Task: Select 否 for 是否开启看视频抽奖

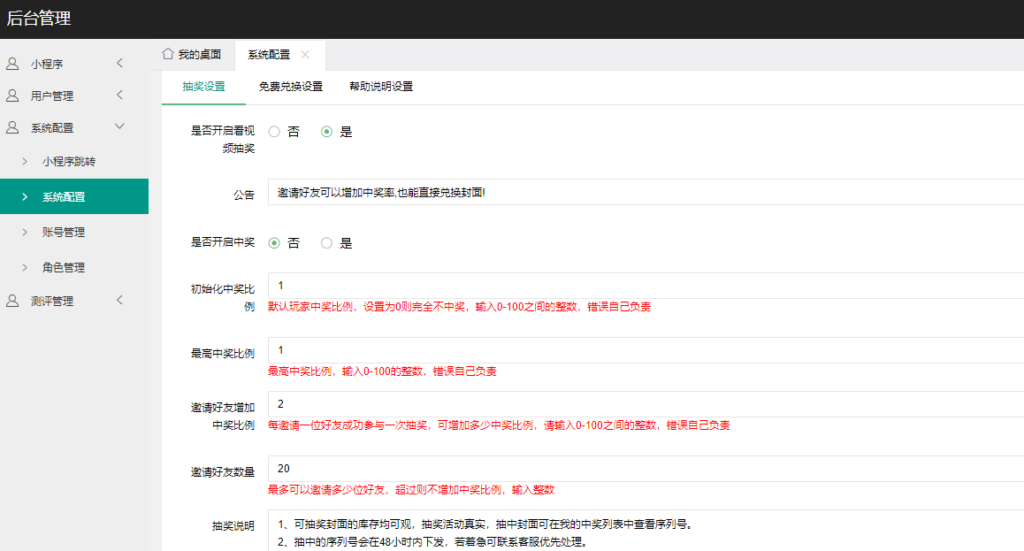Action: (x=274, y=131)
